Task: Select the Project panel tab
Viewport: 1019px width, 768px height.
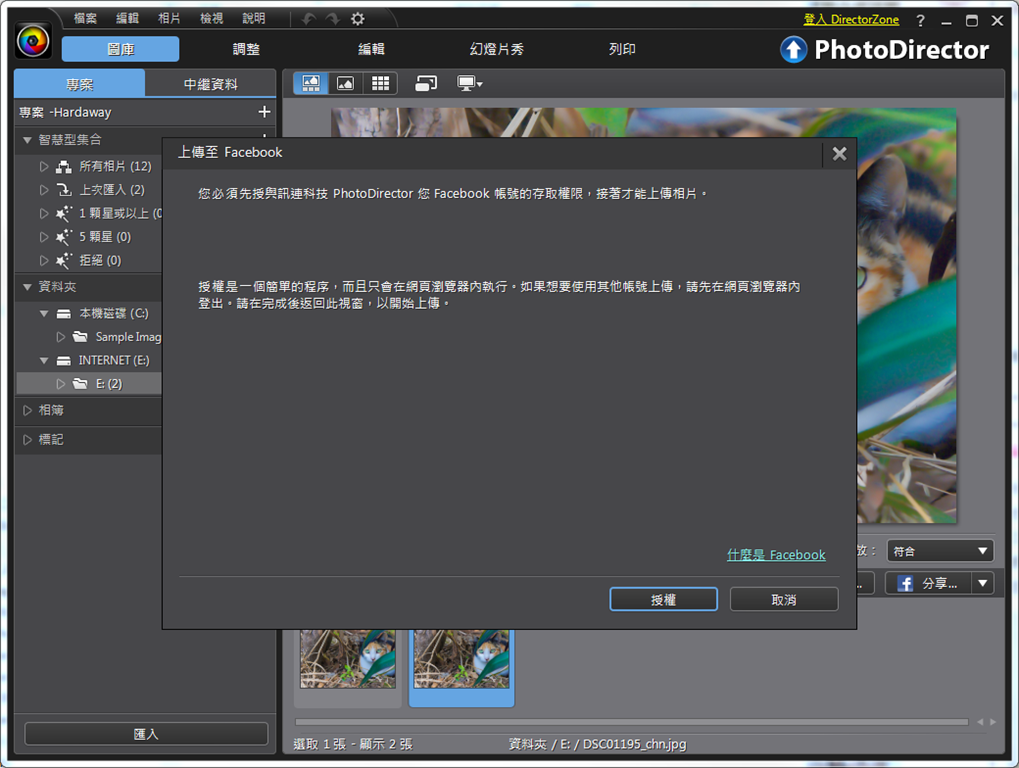Action: tap(79, 84)
